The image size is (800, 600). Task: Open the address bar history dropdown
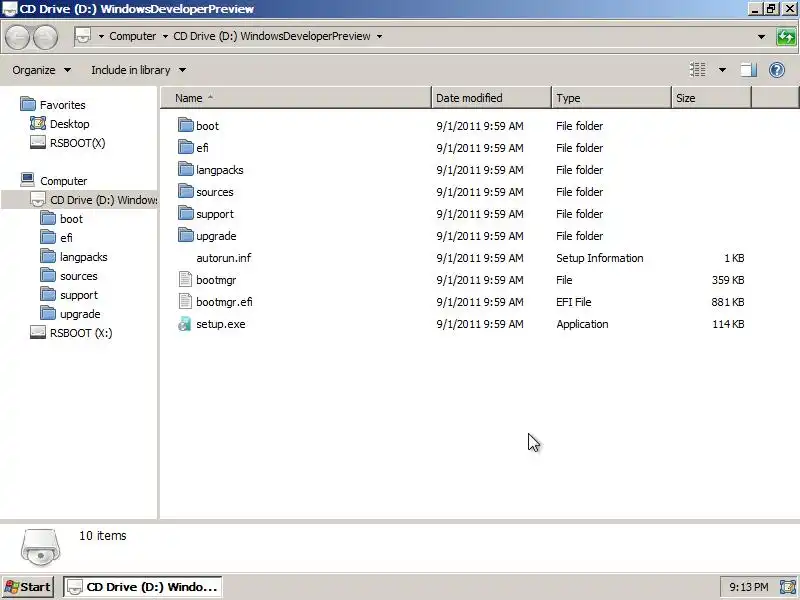tap(761, 37)
